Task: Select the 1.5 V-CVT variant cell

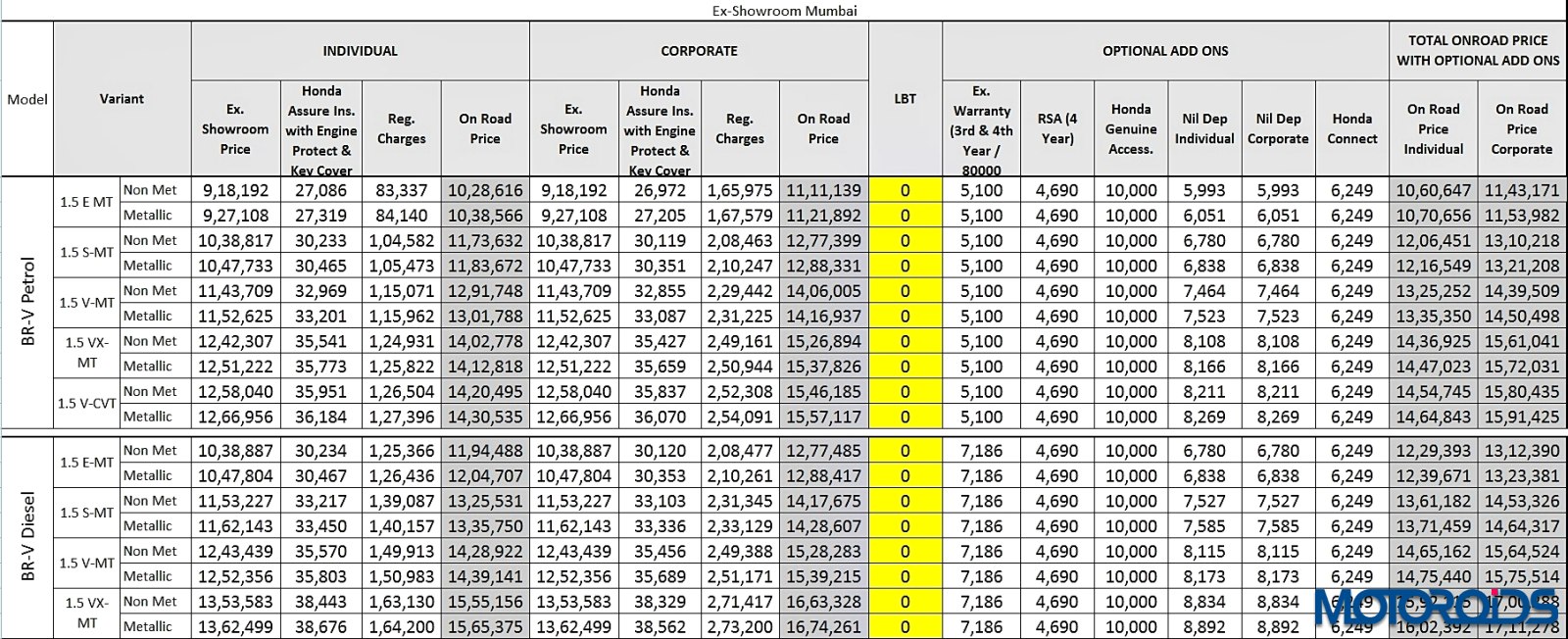Action: tap(86, 403)
